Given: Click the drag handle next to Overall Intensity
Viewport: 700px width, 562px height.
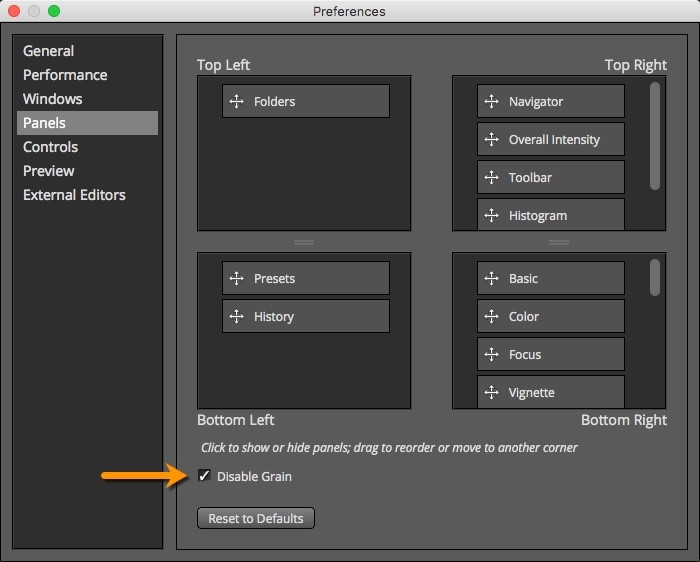Looking at the screenshot, I should point(491,139).
